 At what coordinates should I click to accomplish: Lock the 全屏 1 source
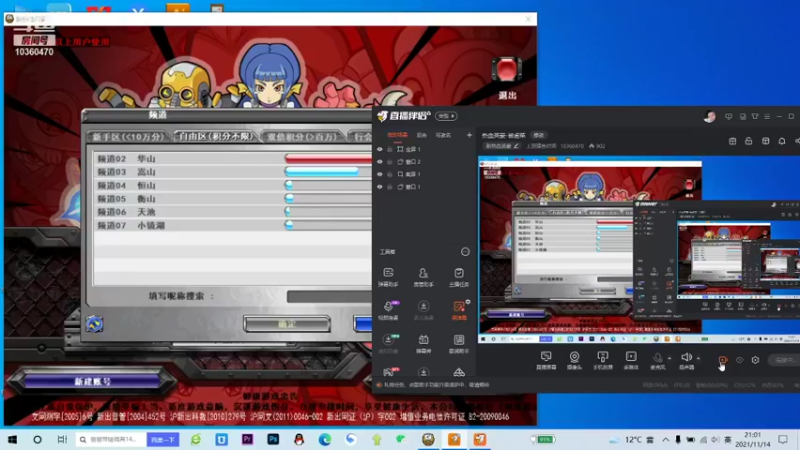pyautogui.click(x=390, y=149)
